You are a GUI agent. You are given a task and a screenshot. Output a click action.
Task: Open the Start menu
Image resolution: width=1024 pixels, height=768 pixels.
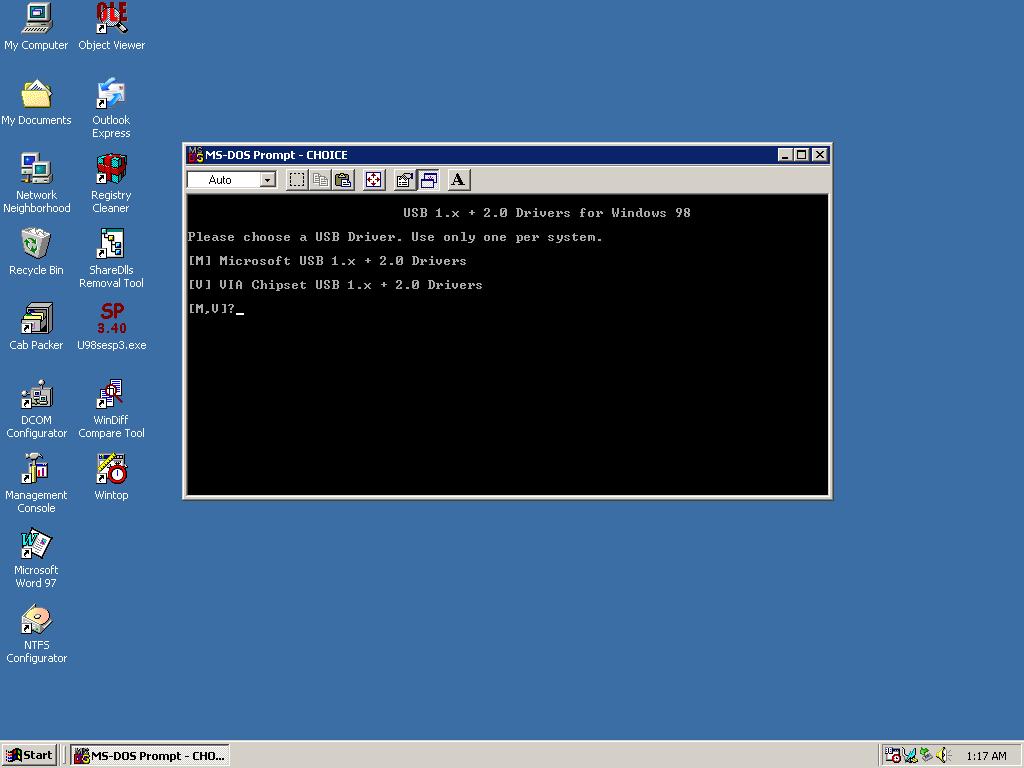pos(29,756)
